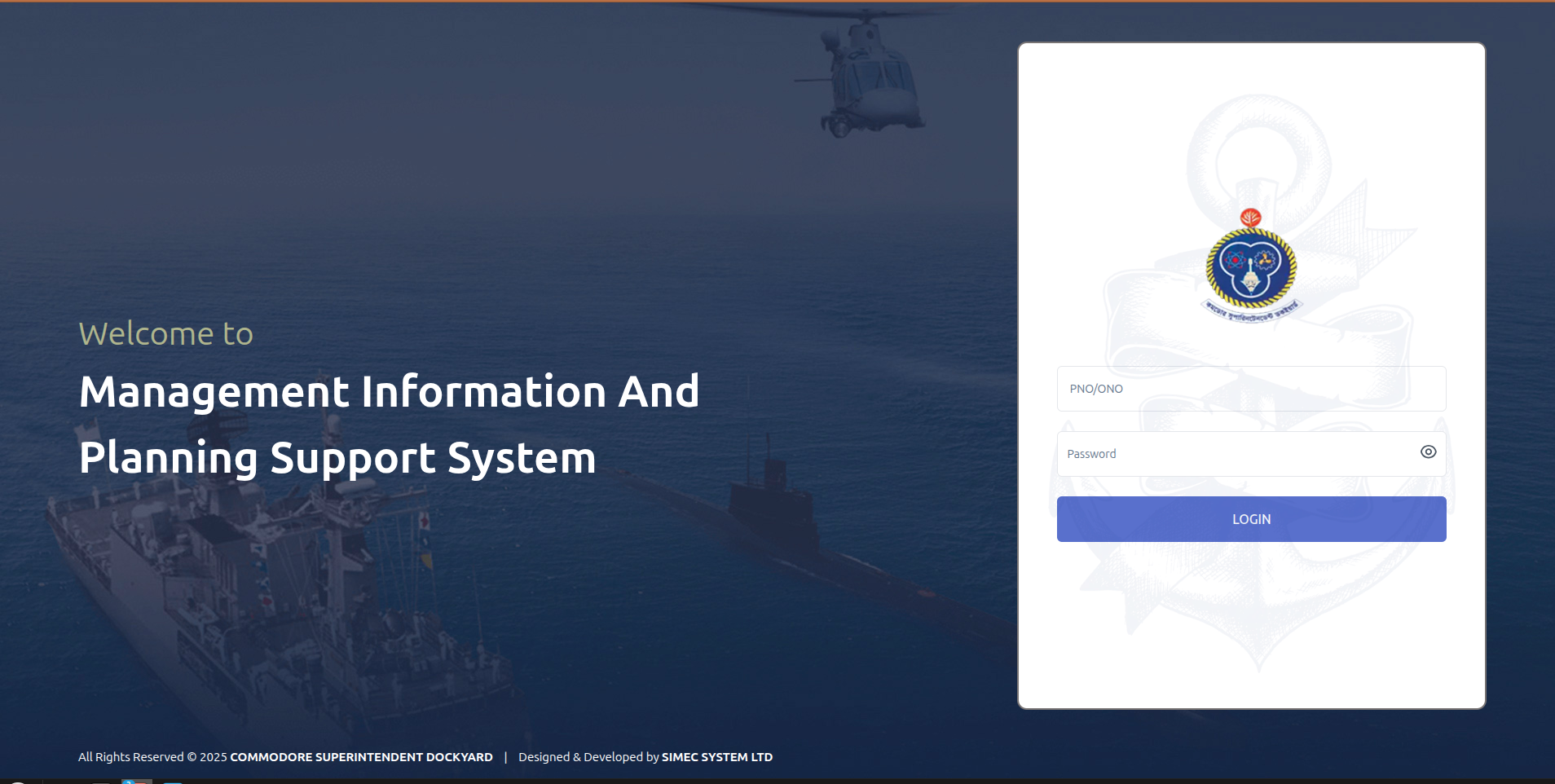Focus the PNO/ONO input field
1555x784 pixels.
click(x=1251, y=389)
